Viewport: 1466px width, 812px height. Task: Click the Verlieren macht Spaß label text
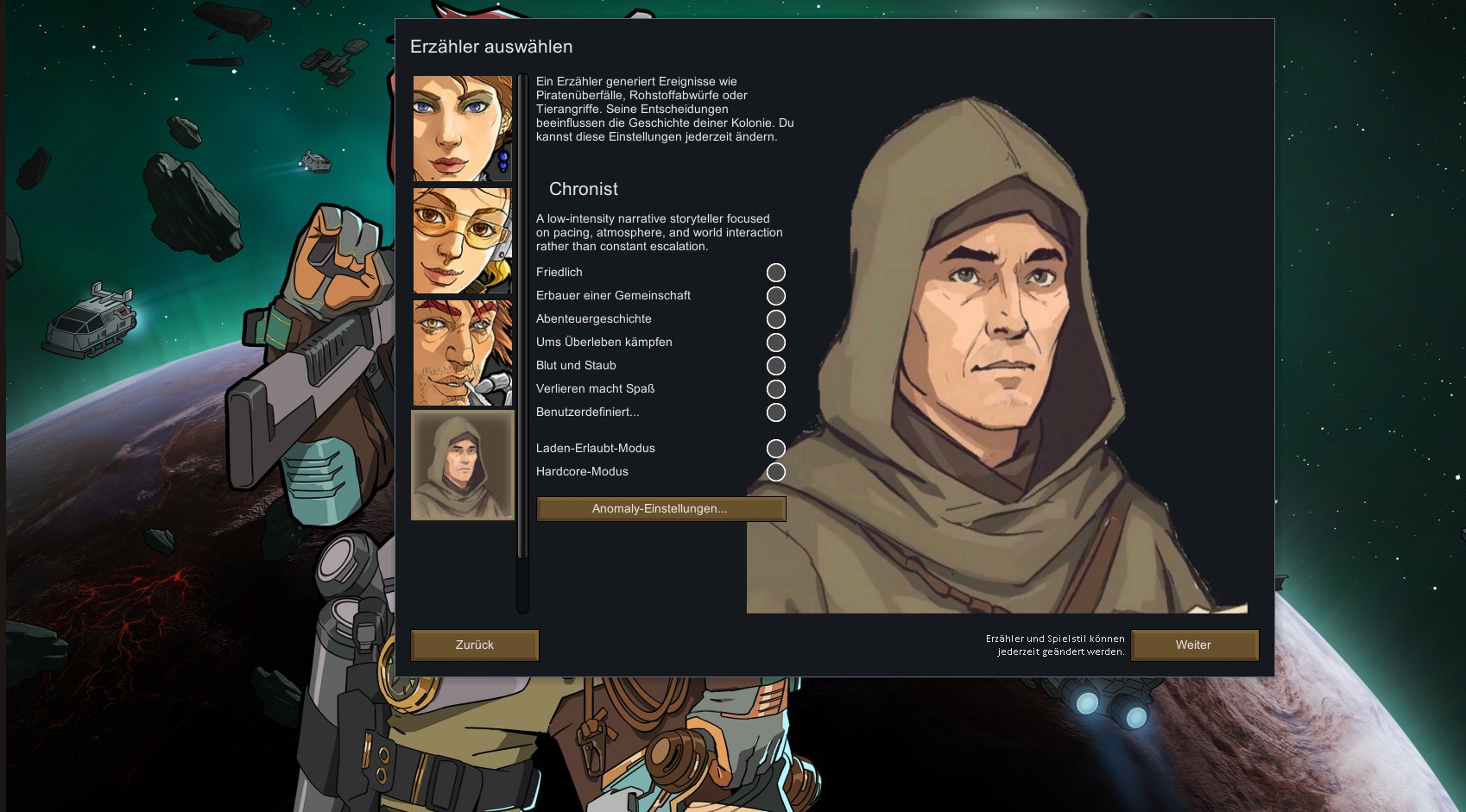point(596,388)
